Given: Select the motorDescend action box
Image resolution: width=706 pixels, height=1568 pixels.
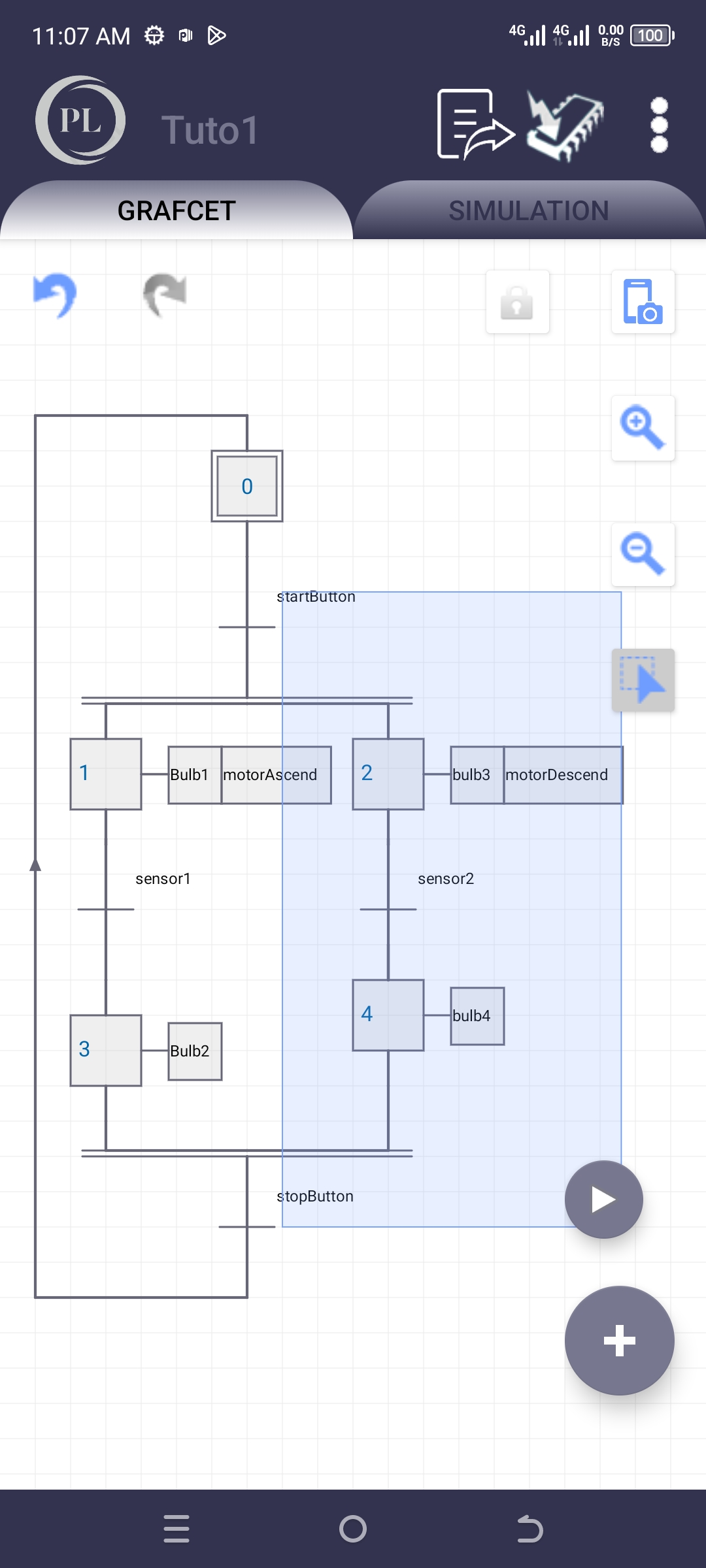Looking at the screenshot, I should pyautogui.click(x=563, y=775).
